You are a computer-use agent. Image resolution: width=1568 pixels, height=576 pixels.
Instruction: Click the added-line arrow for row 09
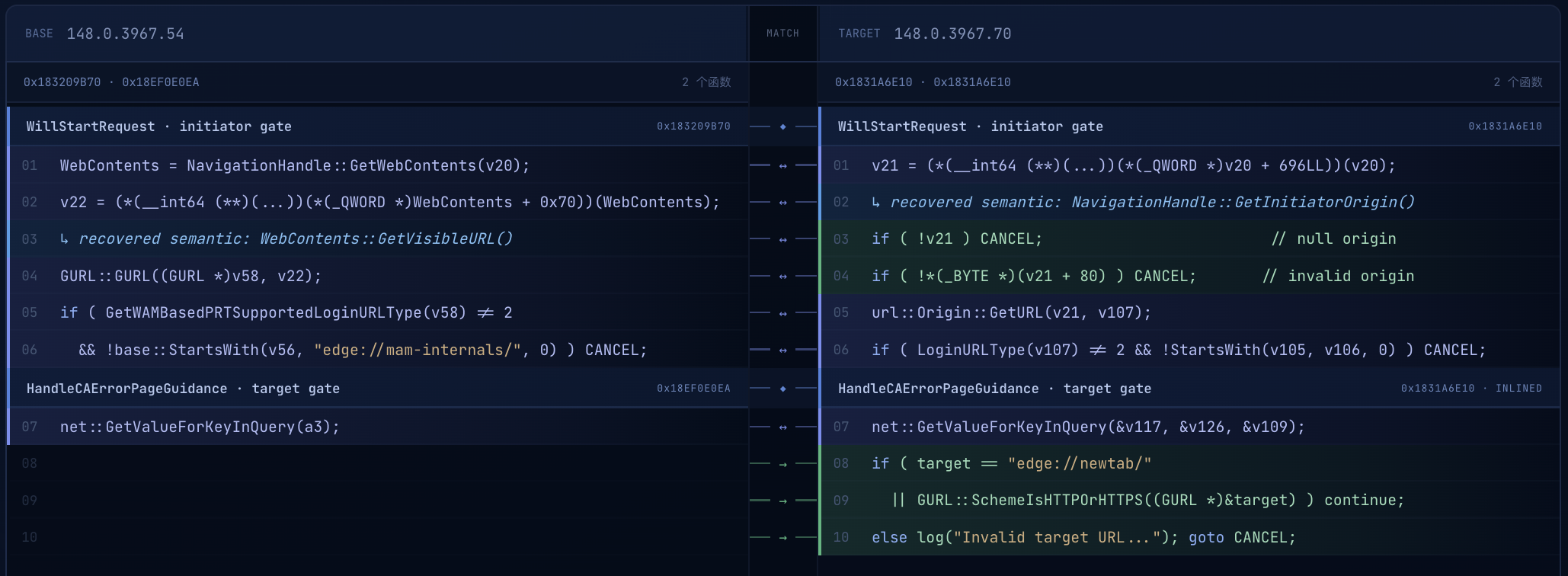click(782, 501)
